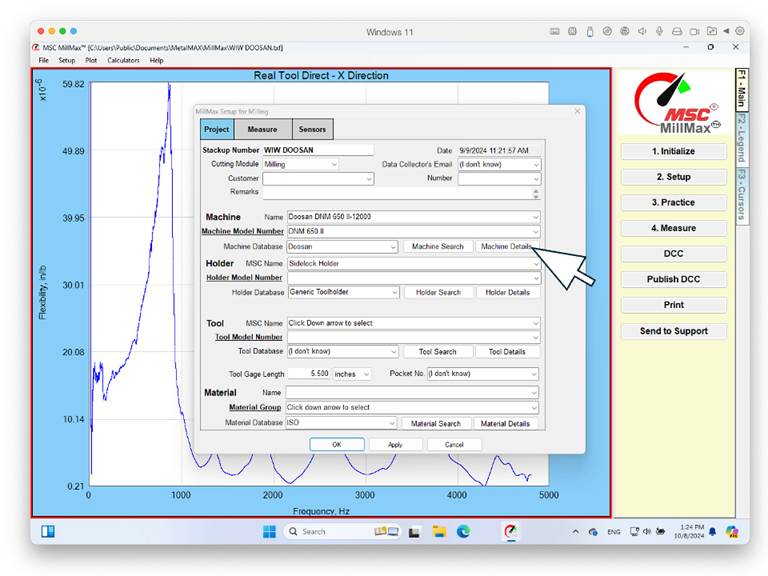
Task: Open the Setup menu
Action: pos(67,60)
